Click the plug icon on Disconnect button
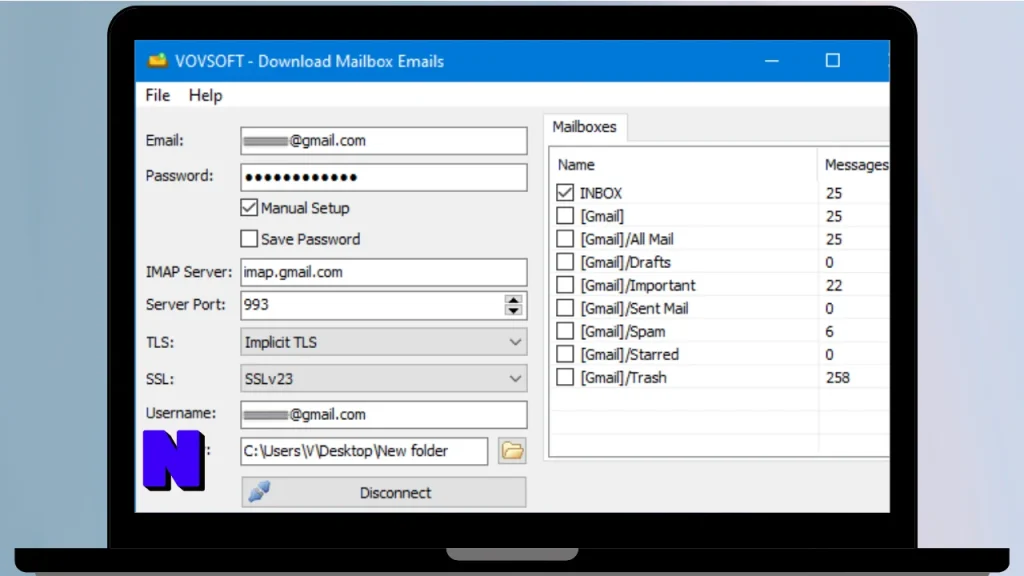This screenshot has width=1024, height=576. tap(260, 492)
